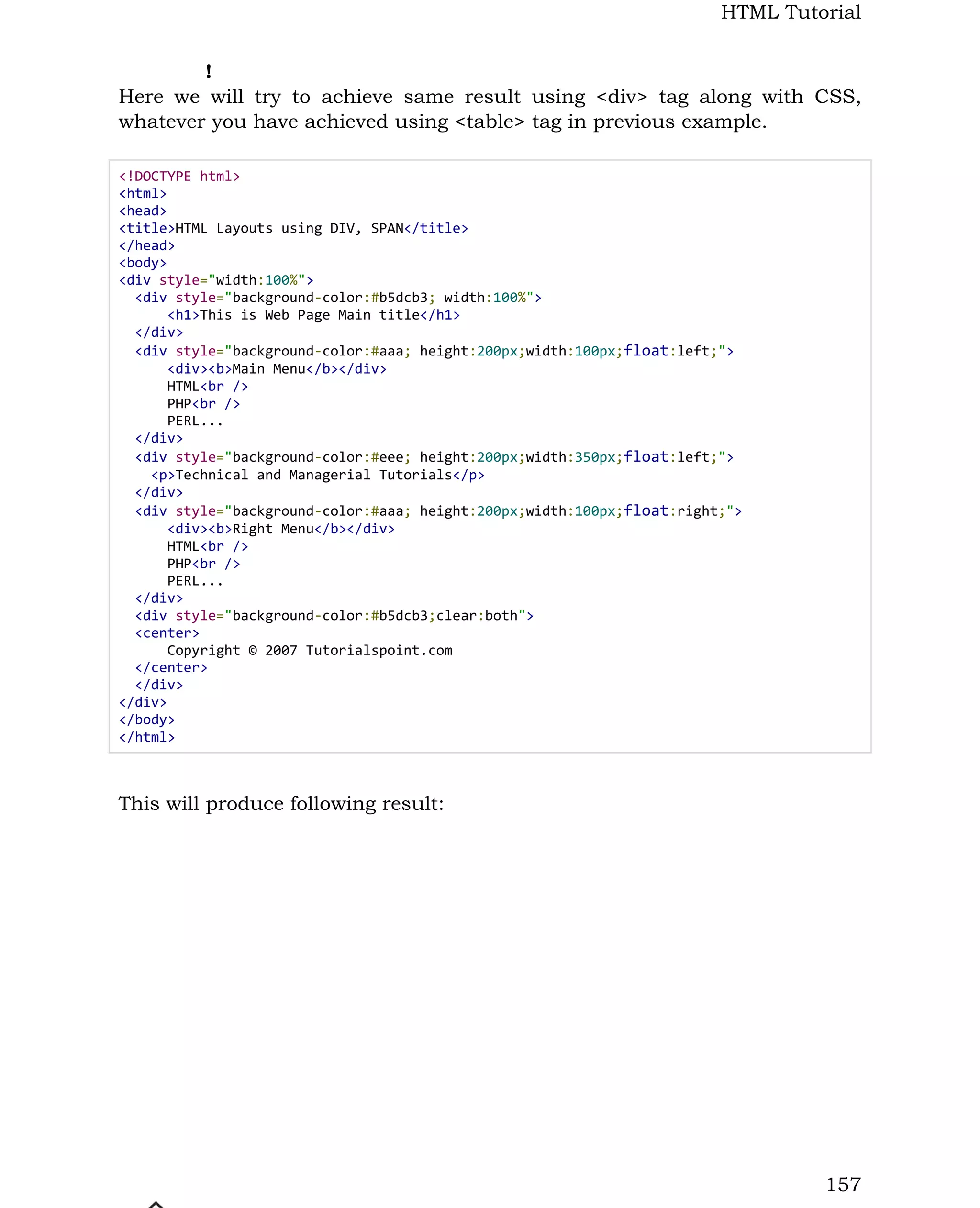Click the paragraph line starting "Here we will try"
Screen dimensions: 980x1208
(x=490, y=97)
